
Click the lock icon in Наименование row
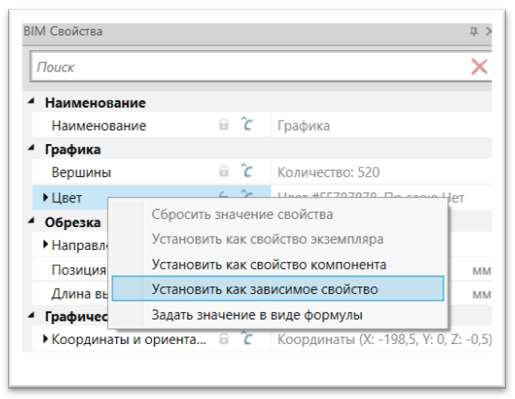click(x=224, y=125)
